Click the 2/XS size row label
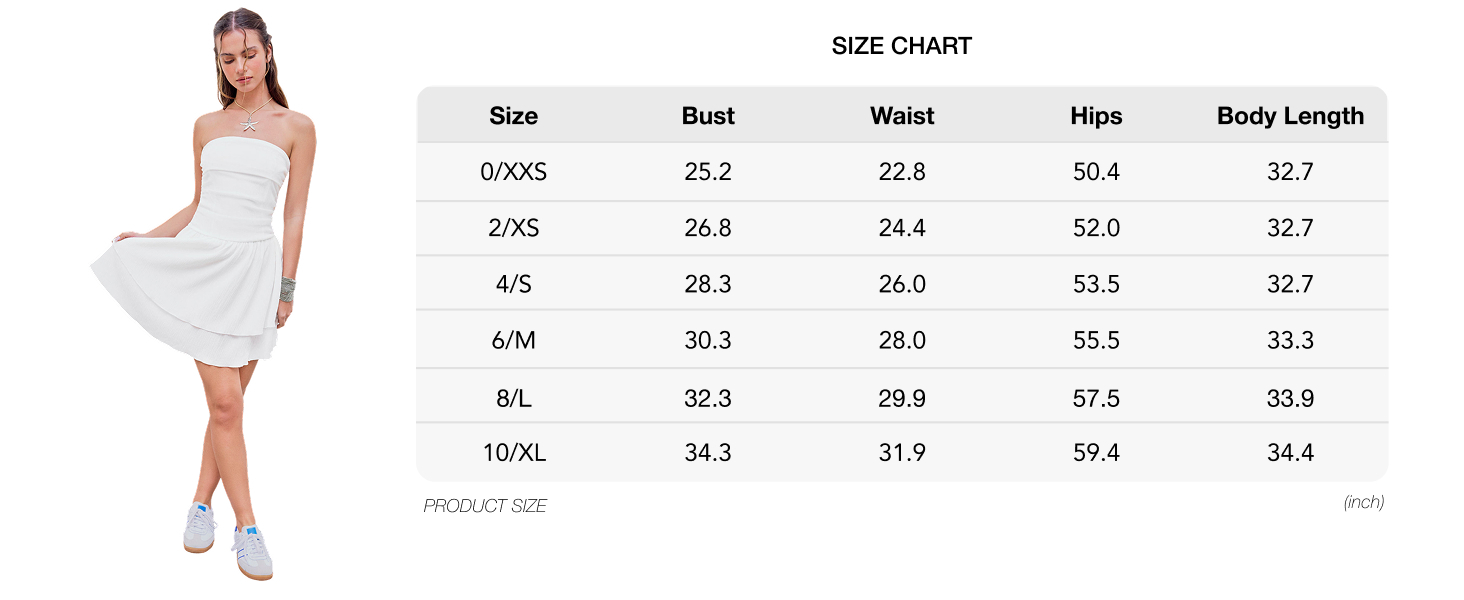The height and width of the screenshot is (600, 1464). tap(513, 228)
